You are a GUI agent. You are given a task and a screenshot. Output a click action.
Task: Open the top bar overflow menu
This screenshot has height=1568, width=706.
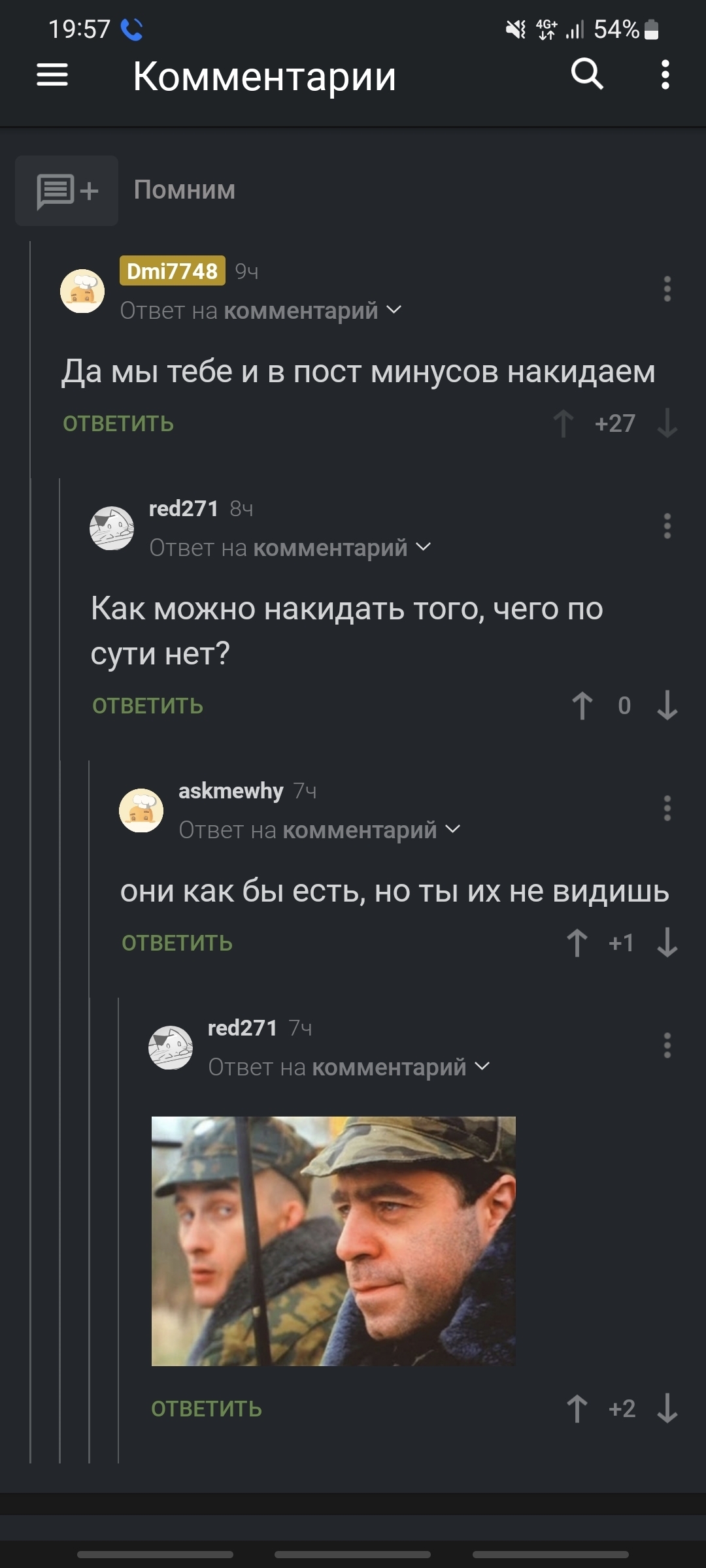coord(665,75)
